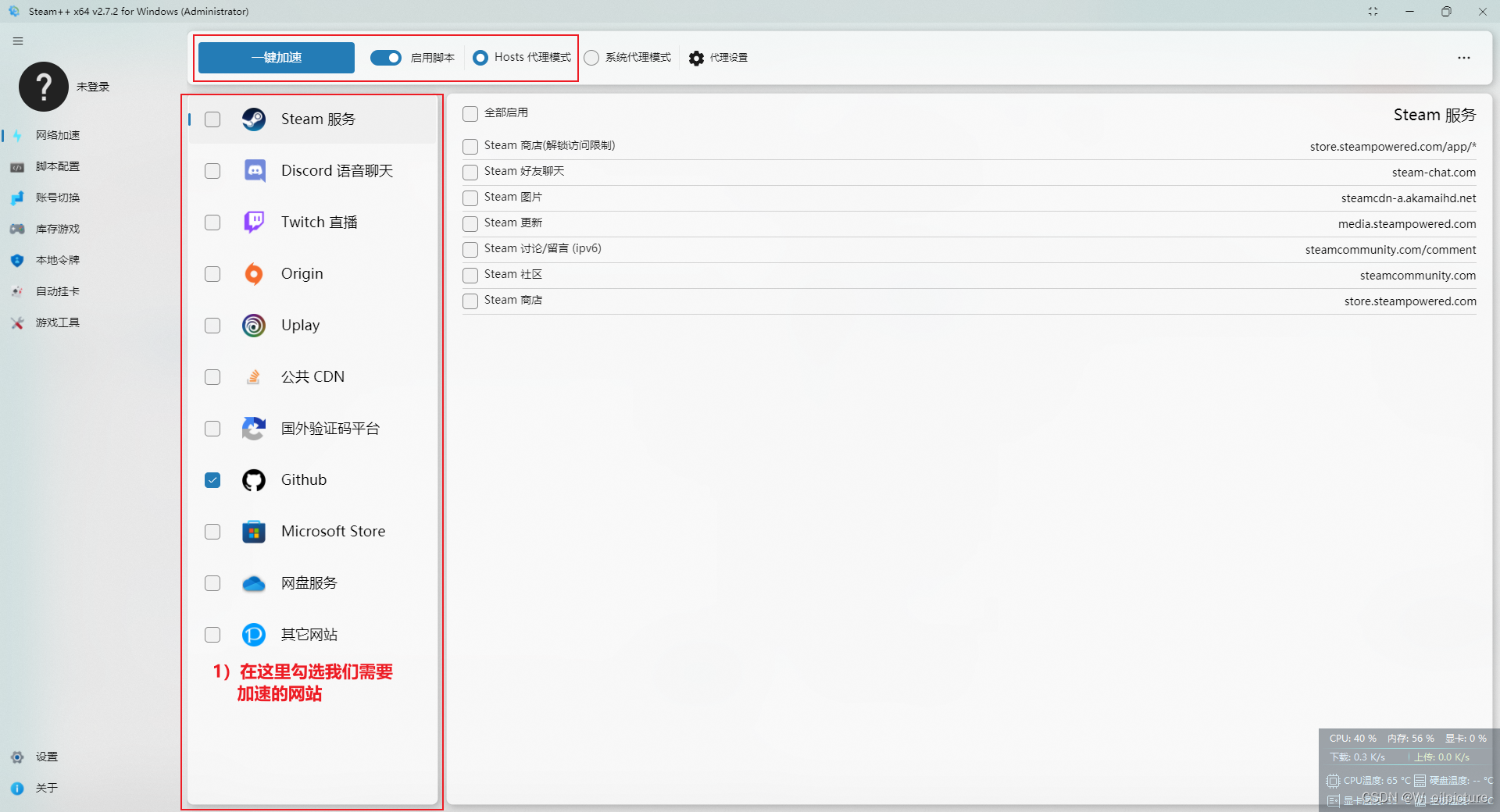Screen dimensions: 1500x812
Task: Check the 其它网站 checkbox
Action: (212, 635)
